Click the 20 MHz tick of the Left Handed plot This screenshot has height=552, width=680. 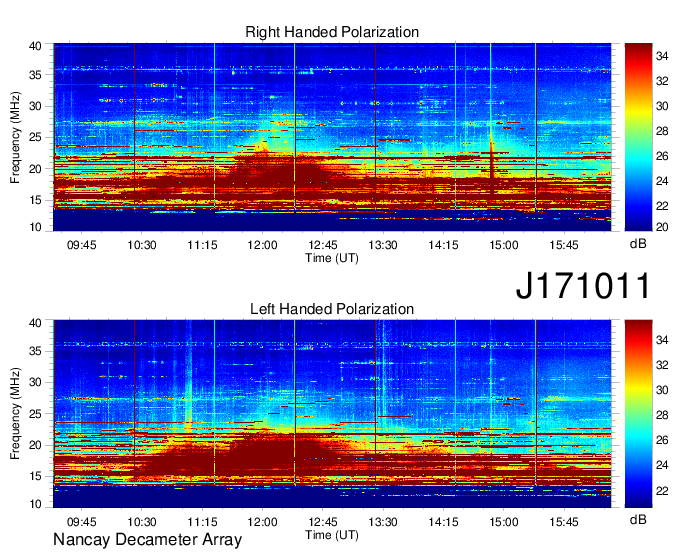[x=35, y=445]
